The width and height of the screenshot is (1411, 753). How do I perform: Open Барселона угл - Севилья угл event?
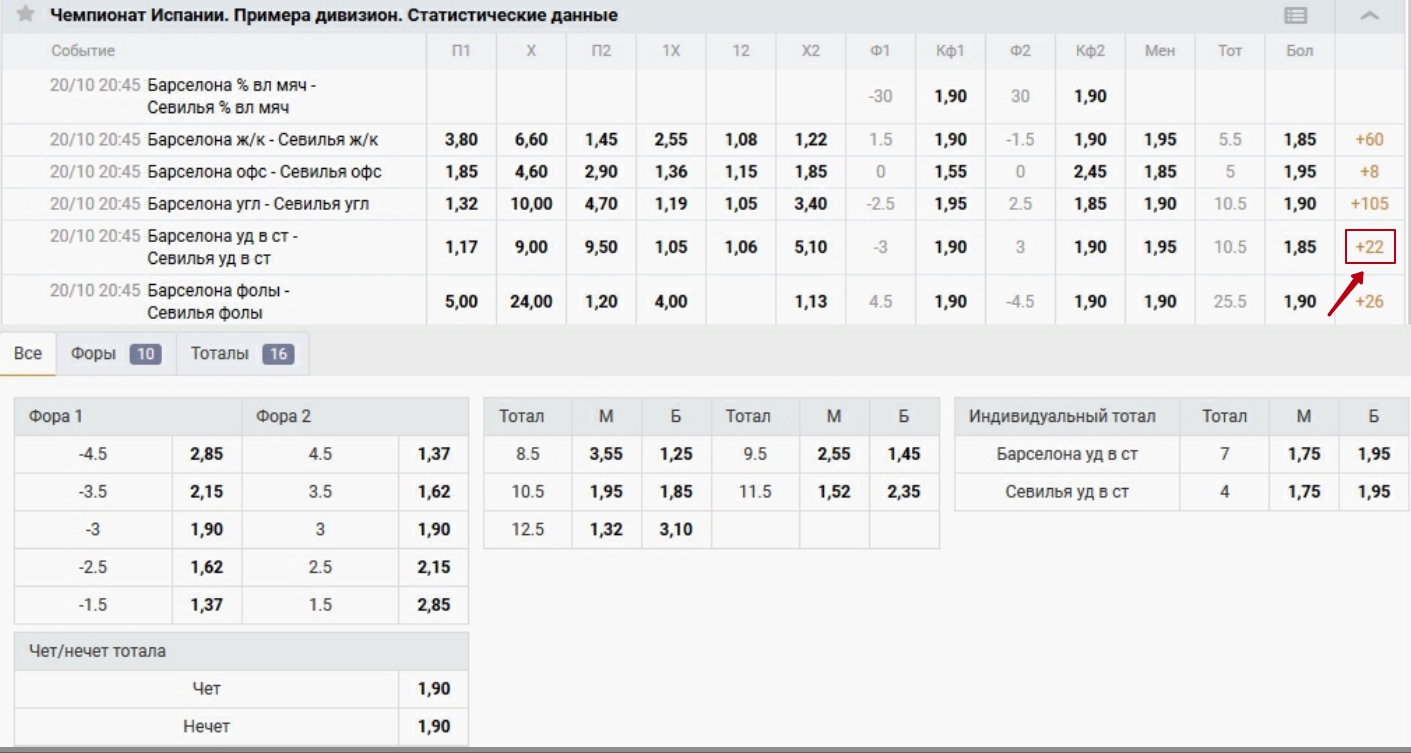pos(258,204)
